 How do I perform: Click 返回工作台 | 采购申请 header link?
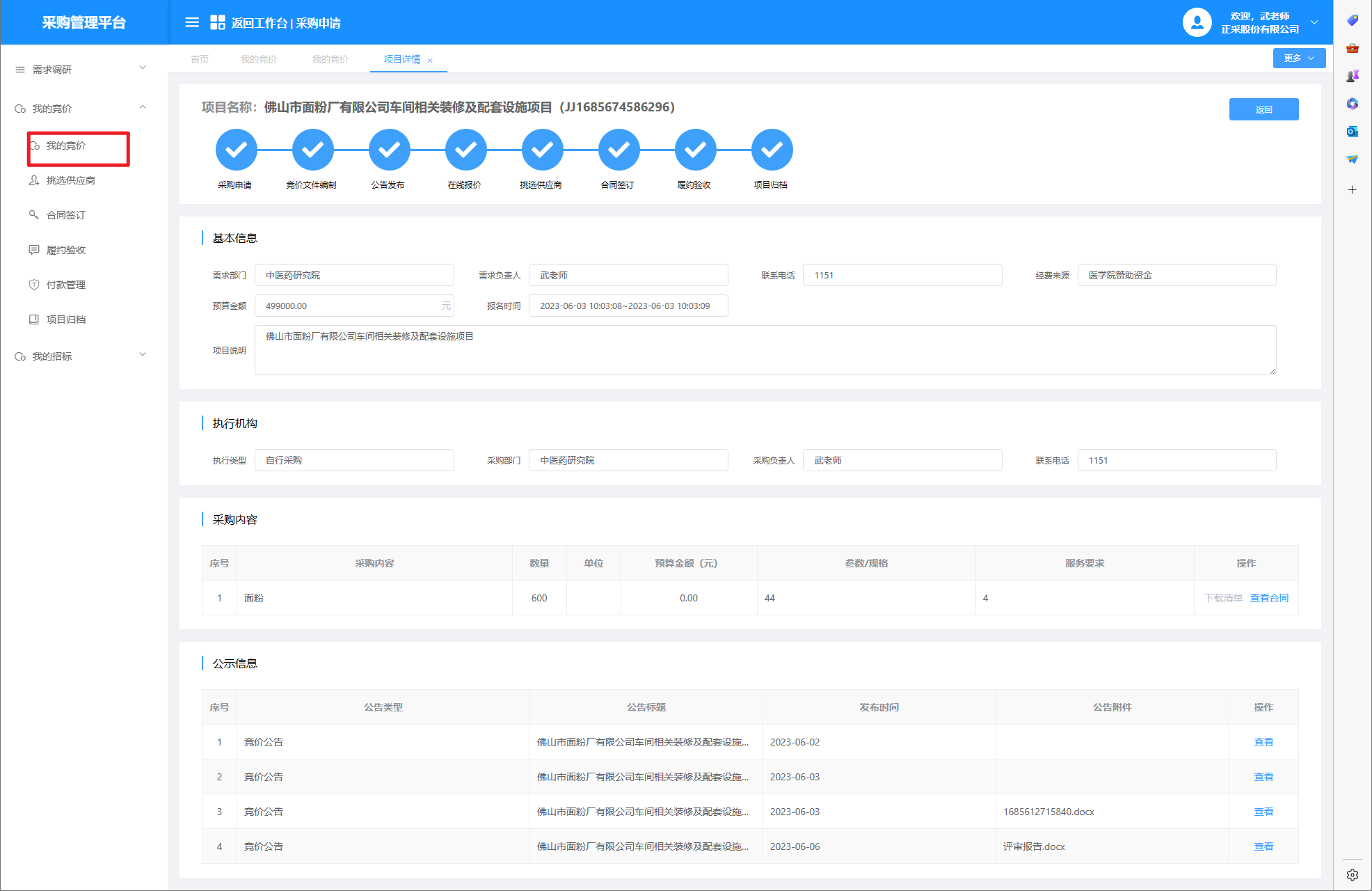click(x=286, y=23)
